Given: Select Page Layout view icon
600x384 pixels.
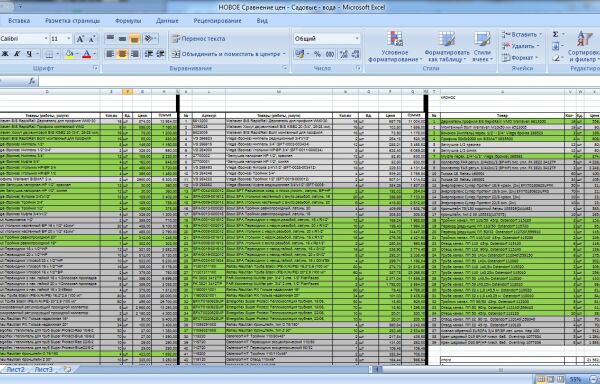Looking at the screenshot, I should tap(550, 379).
